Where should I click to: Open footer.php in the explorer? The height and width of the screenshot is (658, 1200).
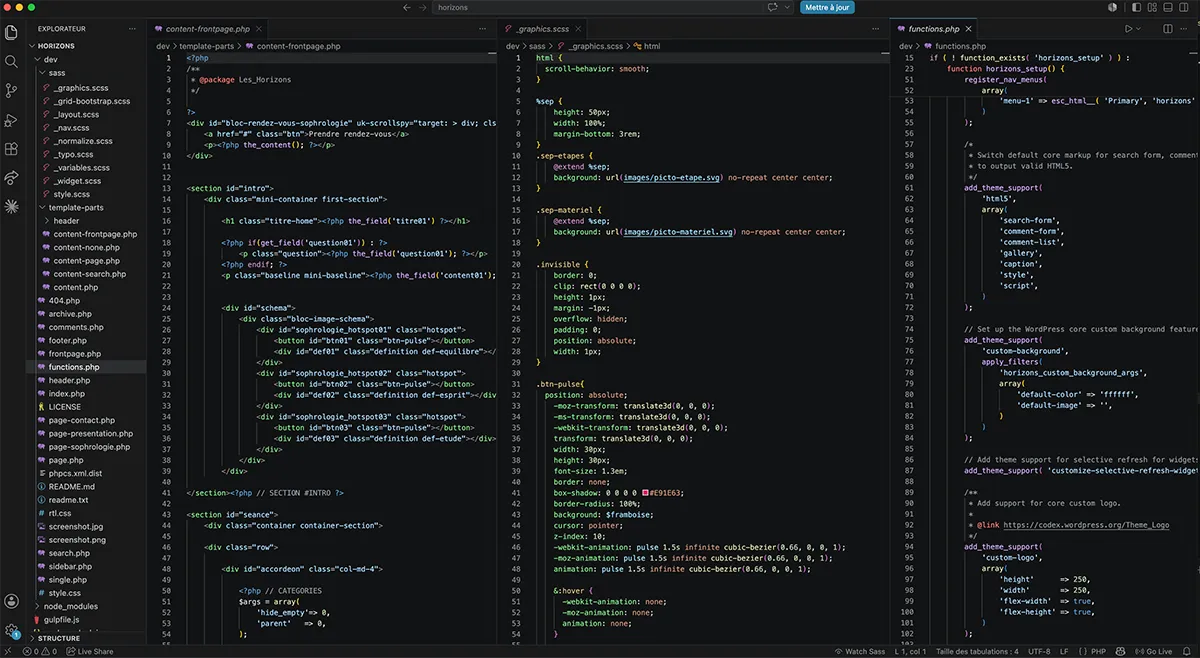coord(68,340)
